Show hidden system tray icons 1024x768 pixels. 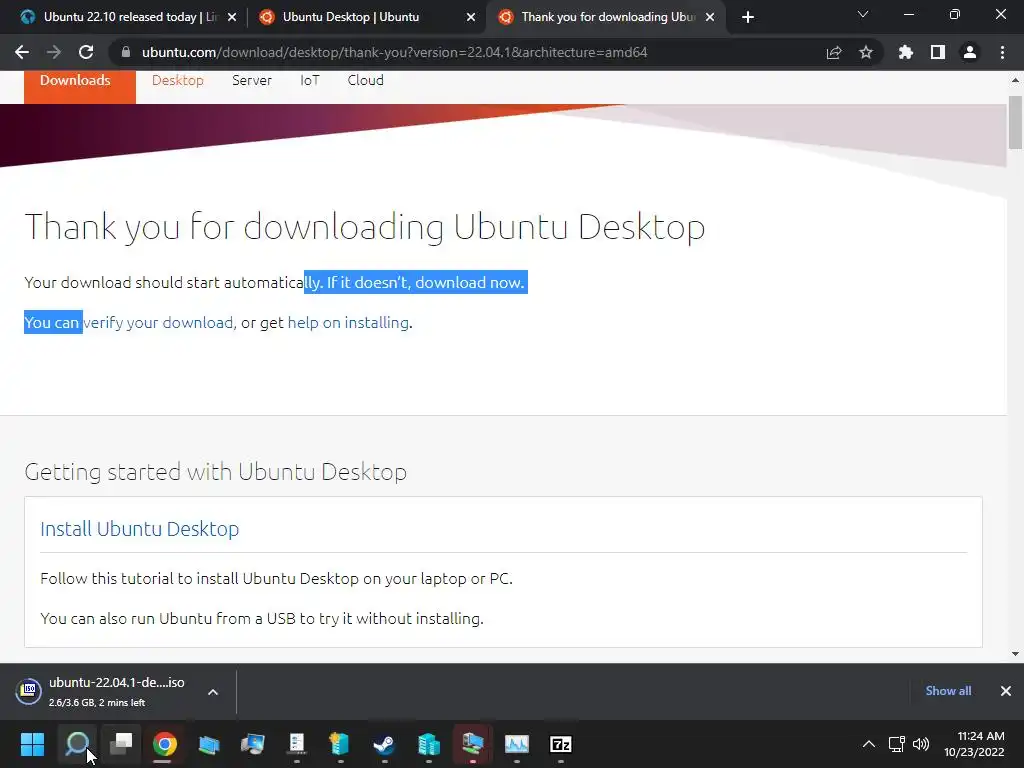[x=869, y=744]
